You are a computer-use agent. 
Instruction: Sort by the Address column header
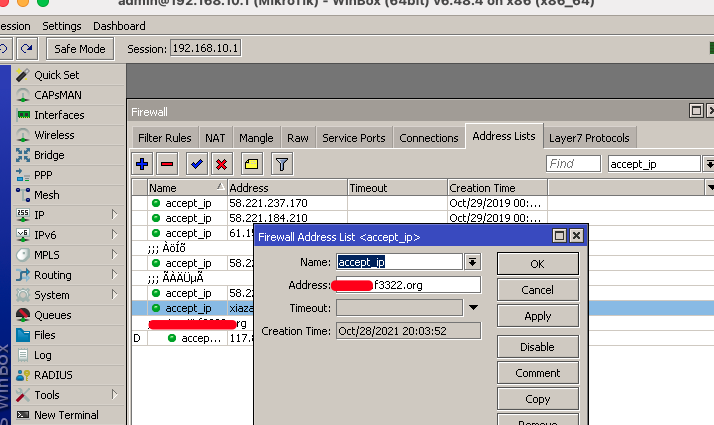[x=287, y=188]
